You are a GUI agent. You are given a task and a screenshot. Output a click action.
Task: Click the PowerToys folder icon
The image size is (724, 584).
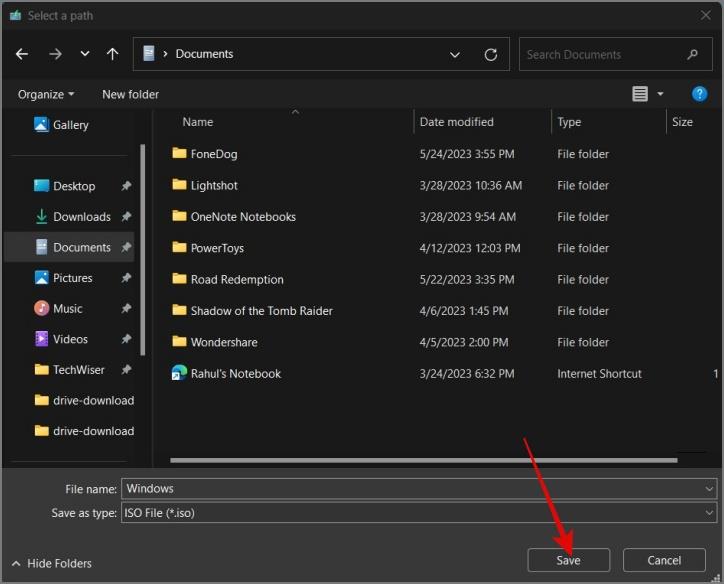[179, 247]
